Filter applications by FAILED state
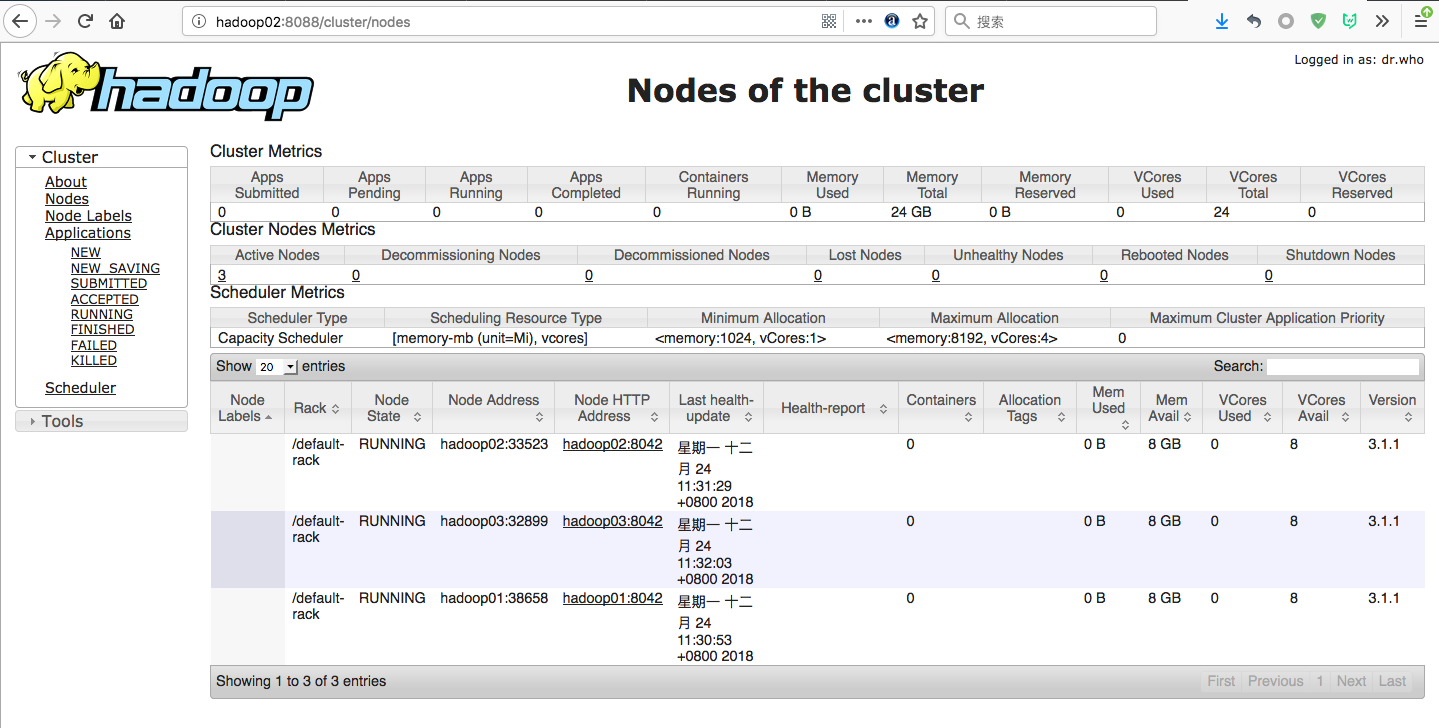1439x728 pixels. (94, 345)
